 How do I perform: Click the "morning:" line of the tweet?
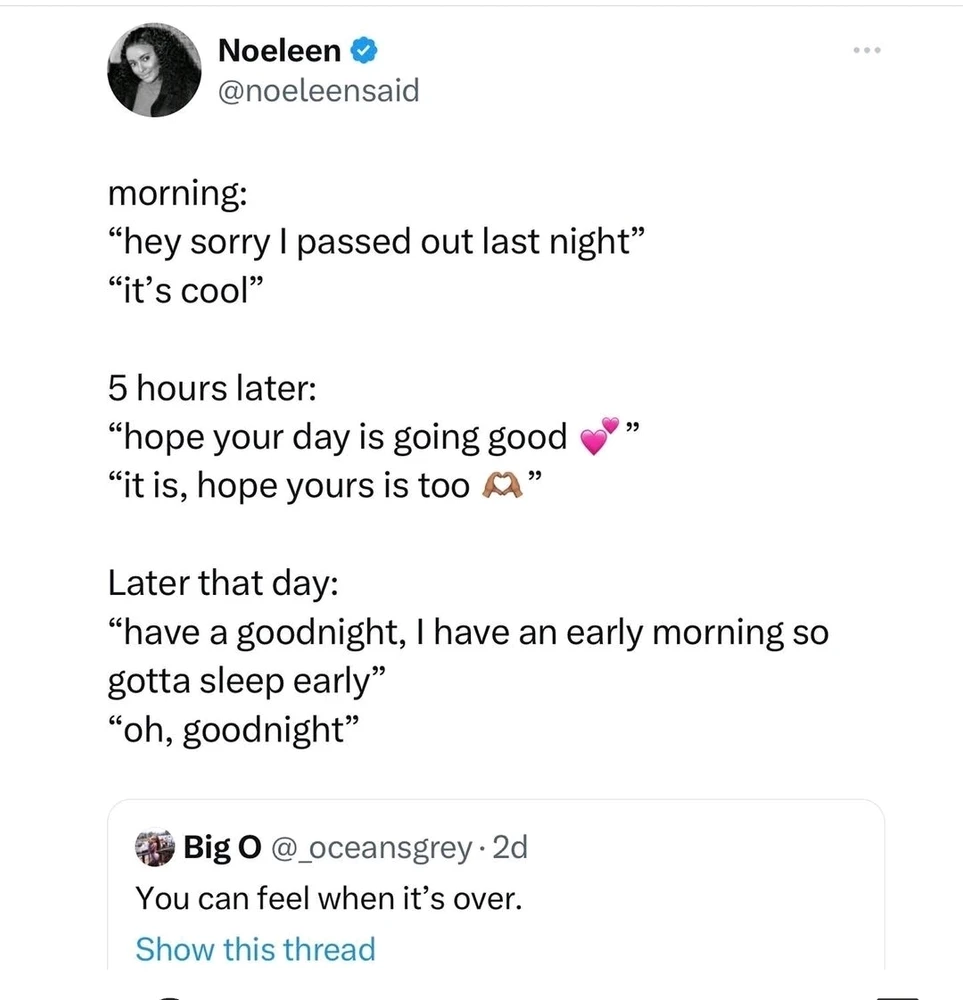point(177,193)
